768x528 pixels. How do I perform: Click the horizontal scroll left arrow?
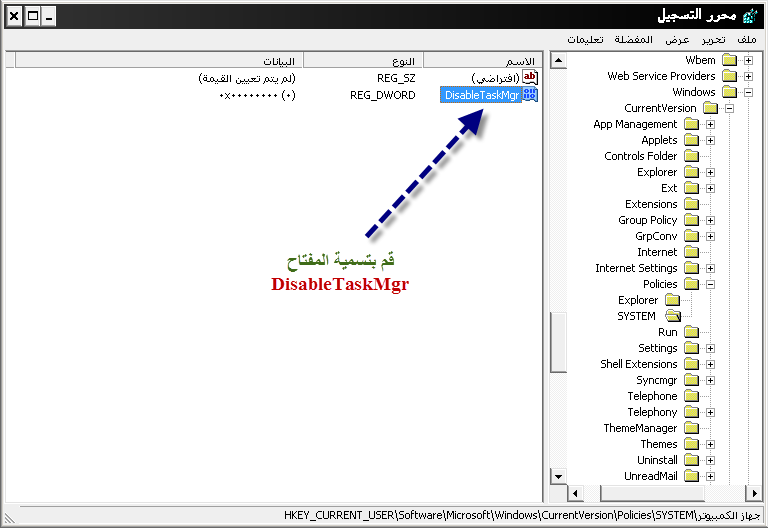576,493
